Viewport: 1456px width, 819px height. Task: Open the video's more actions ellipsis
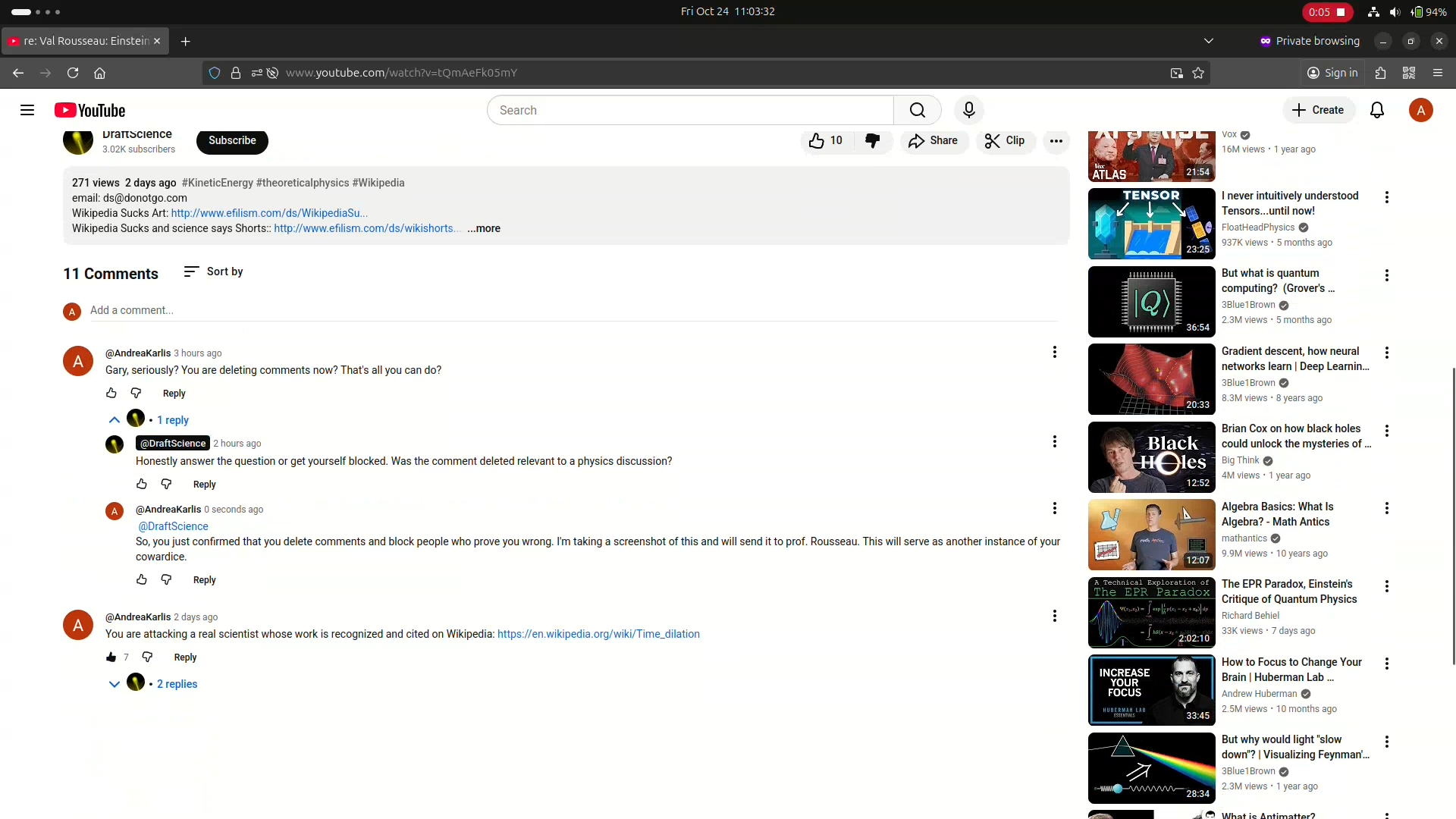[1056, 140]
